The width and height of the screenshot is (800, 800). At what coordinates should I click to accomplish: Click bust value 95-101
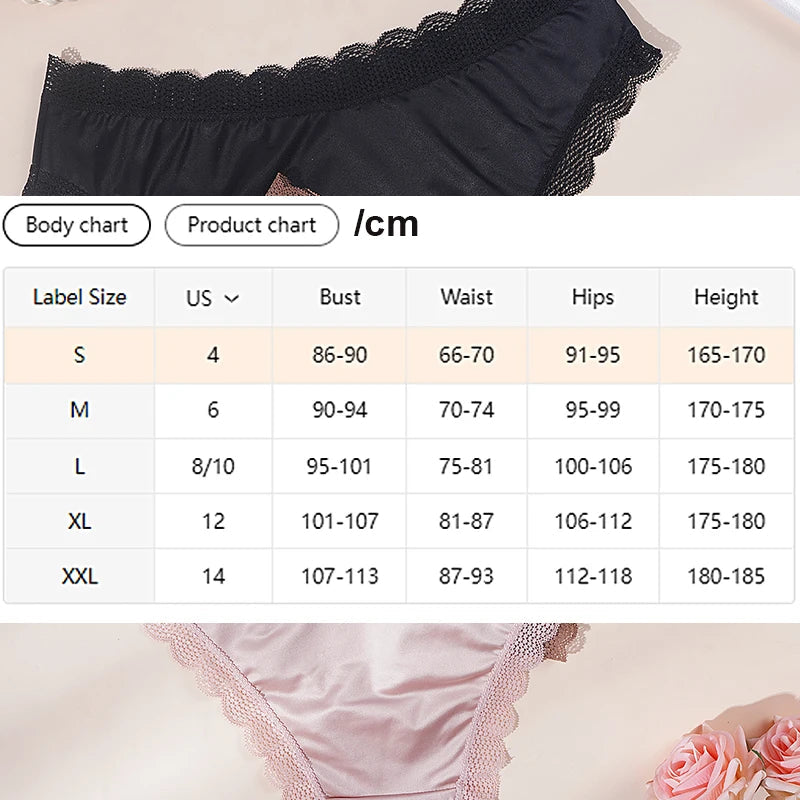point(339,466)
